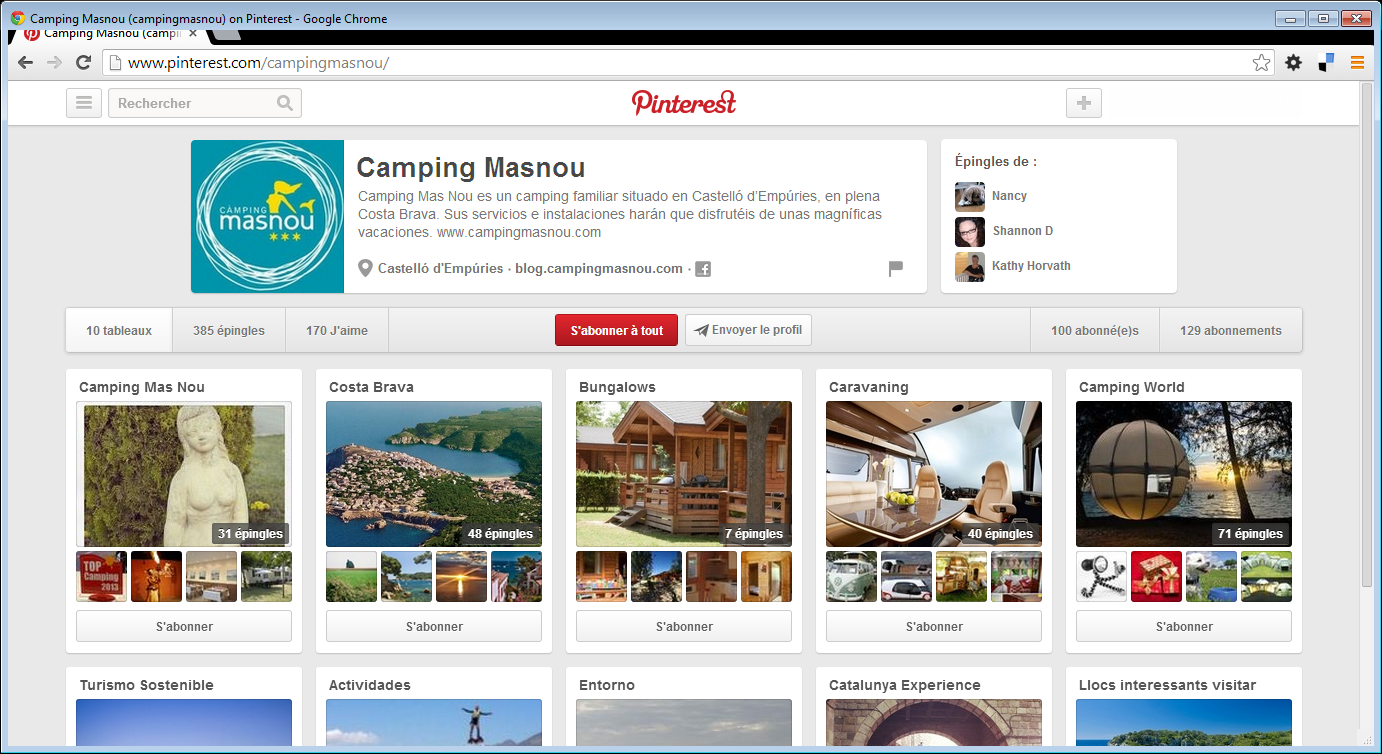This screenshot has height=754, width=1382.
Task: Open the 170 J'aime tab
Action: click(337, 331)
